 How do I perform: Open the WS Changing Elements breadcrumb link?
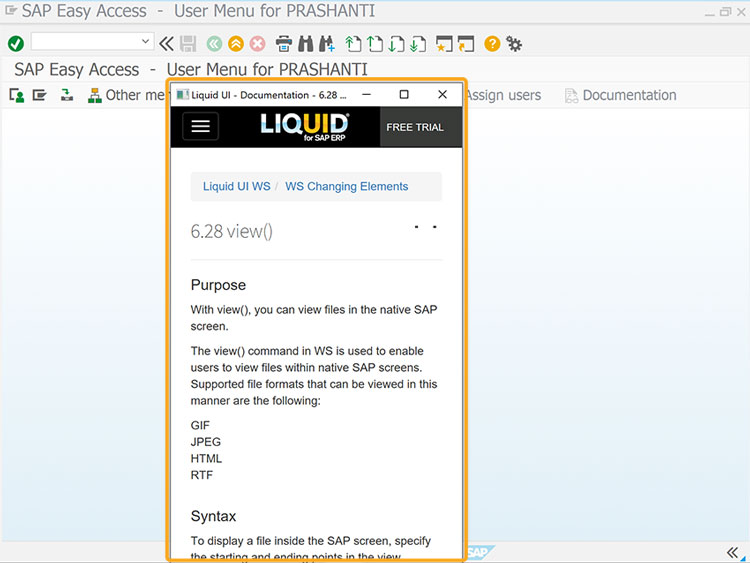347,186
